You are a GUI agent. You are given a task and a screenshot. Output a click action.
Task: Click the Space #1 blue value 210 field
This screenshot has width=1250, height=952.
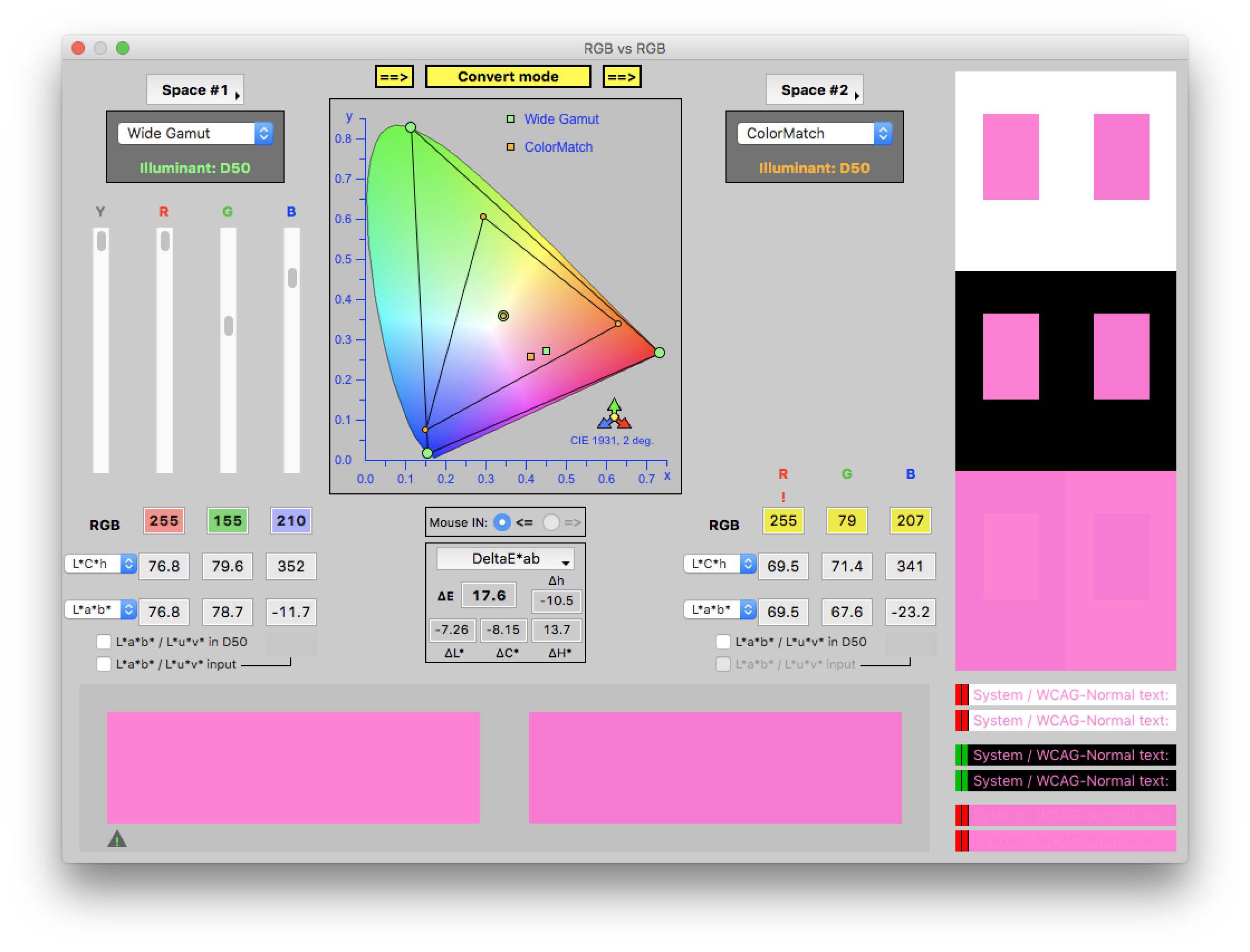pyautogui.click(x=291, y=521)
